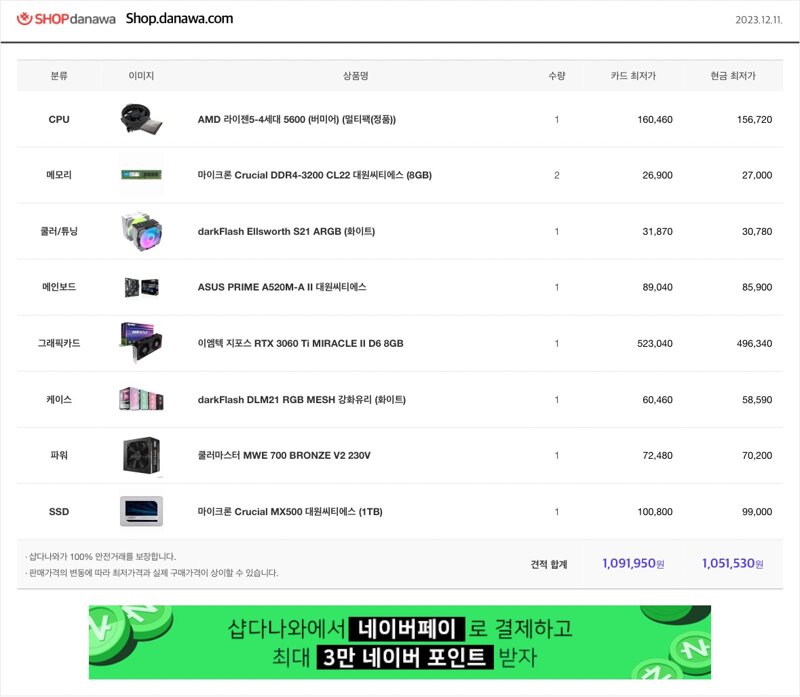
Task: Click the Crucial MX500 SSD thumbnail
Action: point(141,511)
